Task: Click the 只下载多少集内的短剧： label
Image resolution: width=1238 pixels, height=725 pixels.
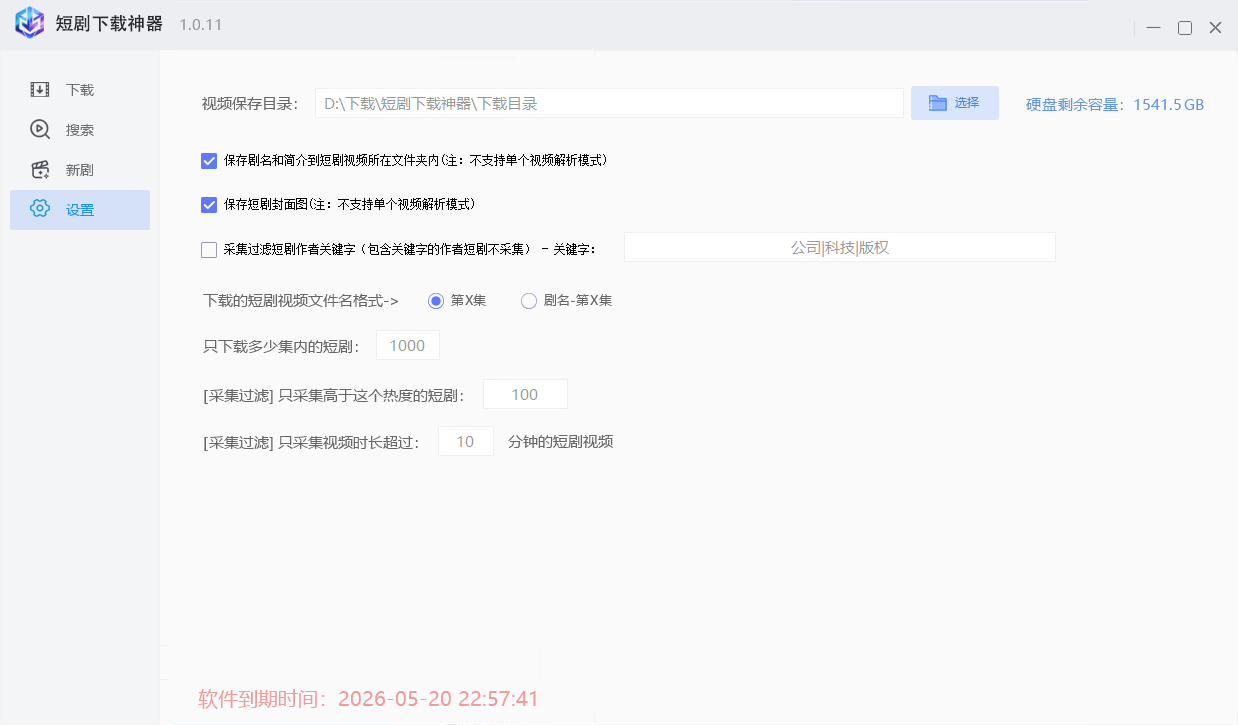Action: (x=282, y=346)
